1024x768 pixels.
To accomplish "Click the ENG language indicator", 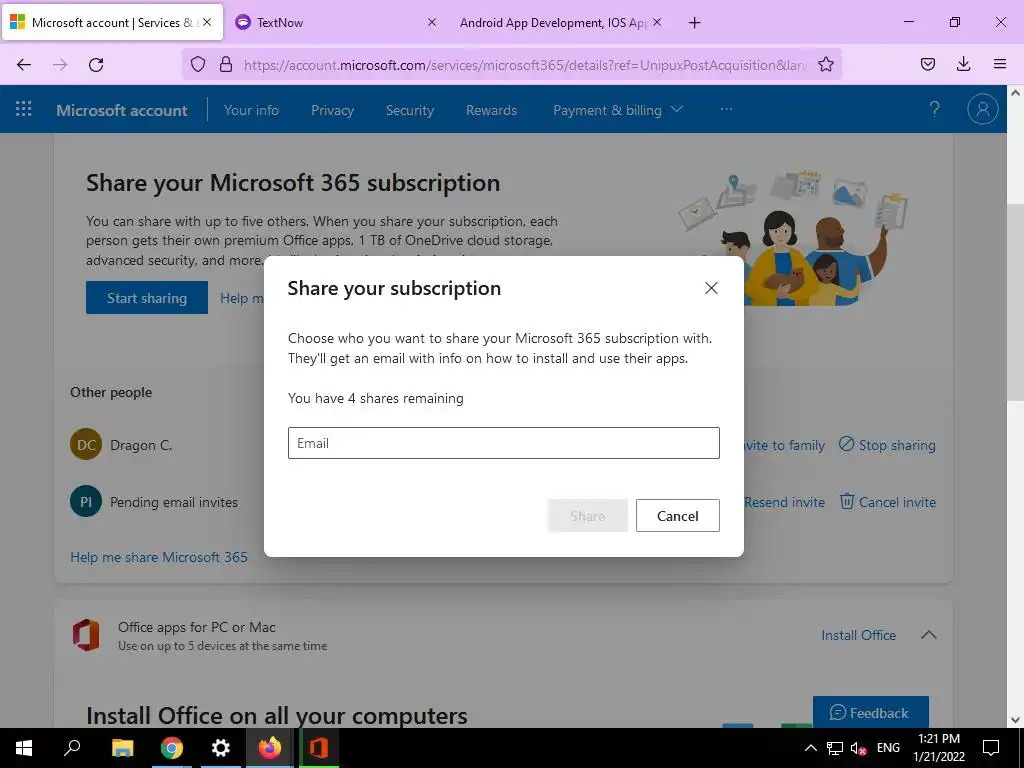I will tap(888, 748).
